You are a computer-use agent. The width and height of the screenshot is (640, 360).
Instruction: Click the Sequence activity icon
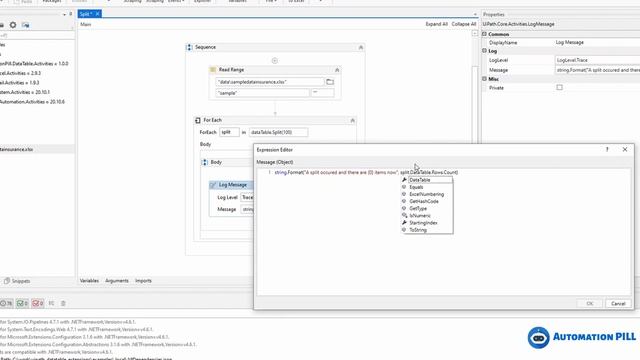(189, 47)
